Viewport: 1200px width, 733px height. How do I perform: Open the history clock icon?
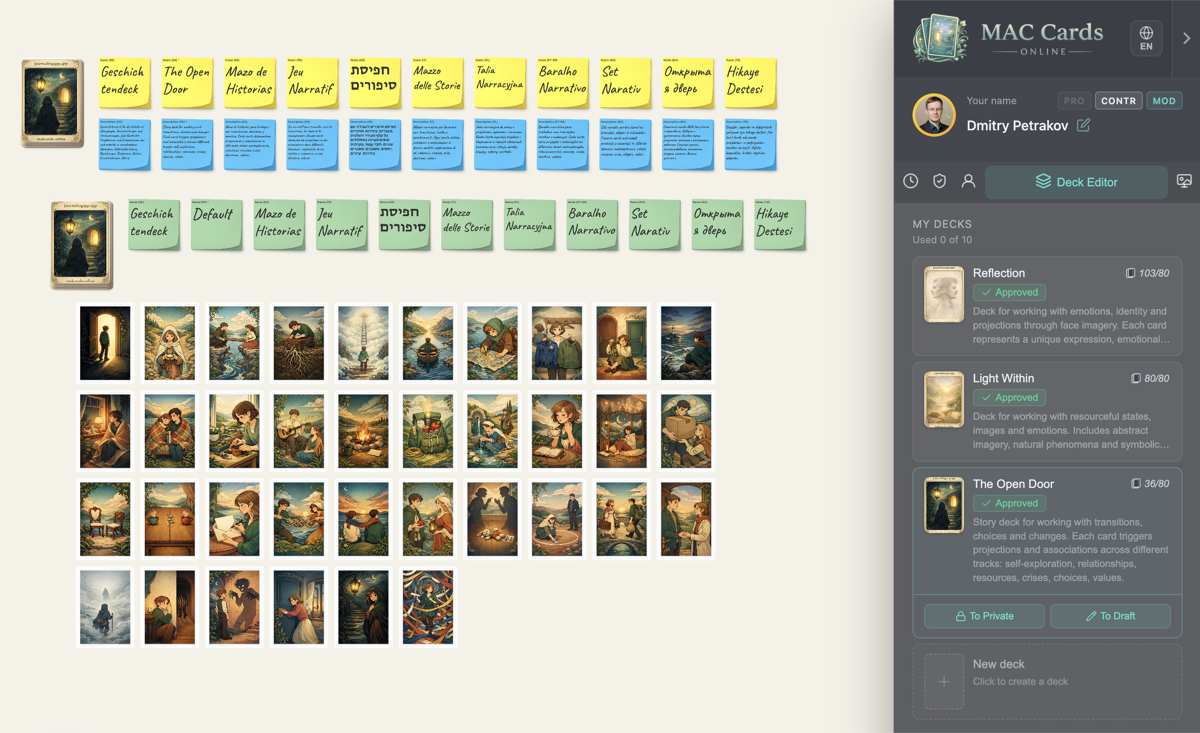click(910, 182)
